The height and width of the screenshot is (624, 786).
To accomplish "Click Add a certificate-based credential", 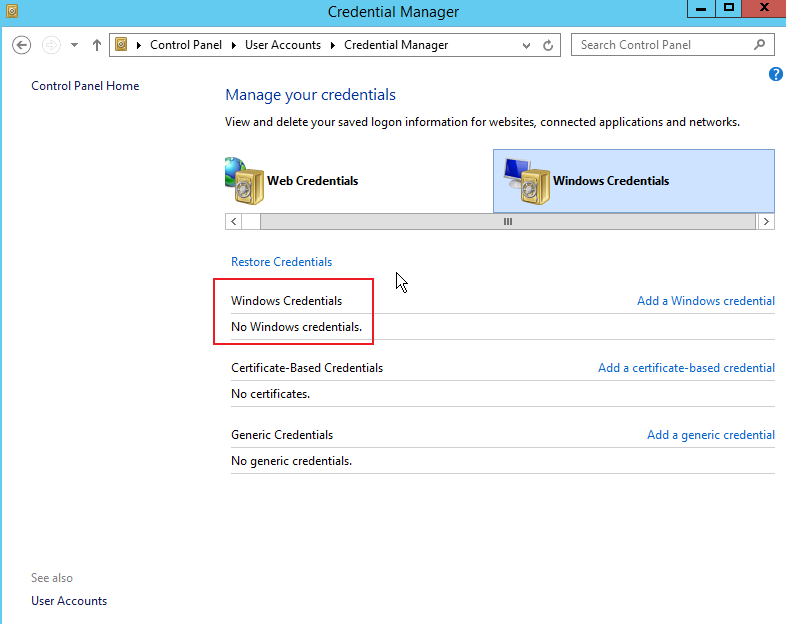I will point(686,368).
